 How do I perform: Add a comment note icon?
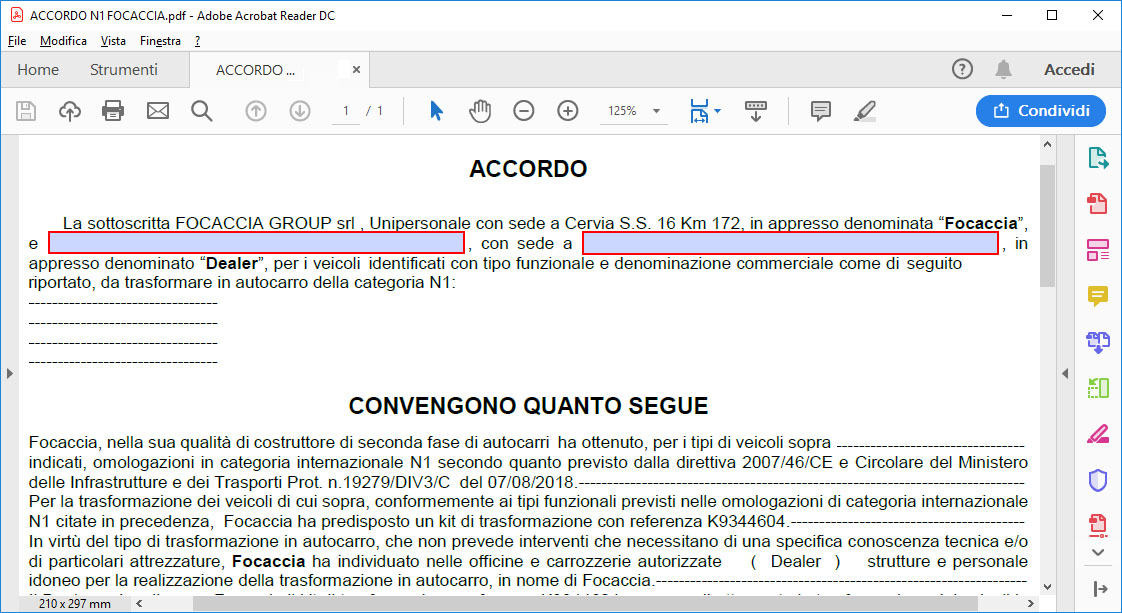pyautogui.click(x=821, y=111)
